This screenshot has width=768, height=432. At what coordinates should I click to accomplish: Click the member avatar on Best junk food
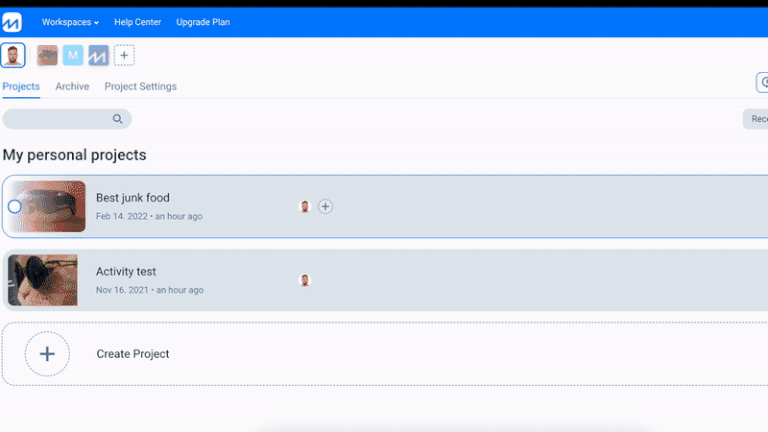305,206
